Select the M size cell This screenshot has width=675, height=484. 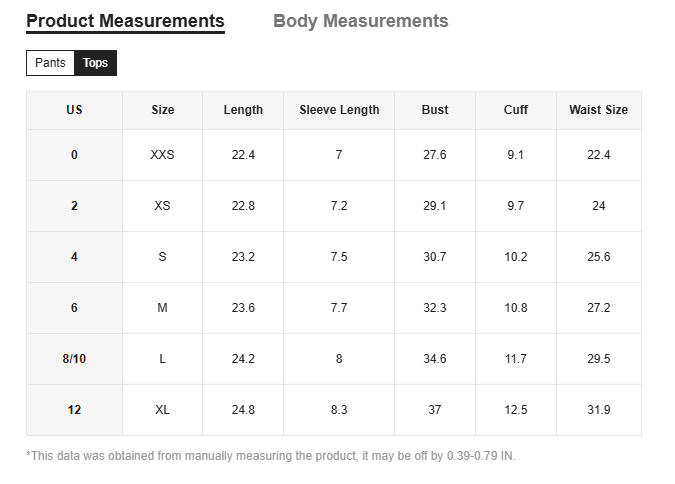pos(162,308)
